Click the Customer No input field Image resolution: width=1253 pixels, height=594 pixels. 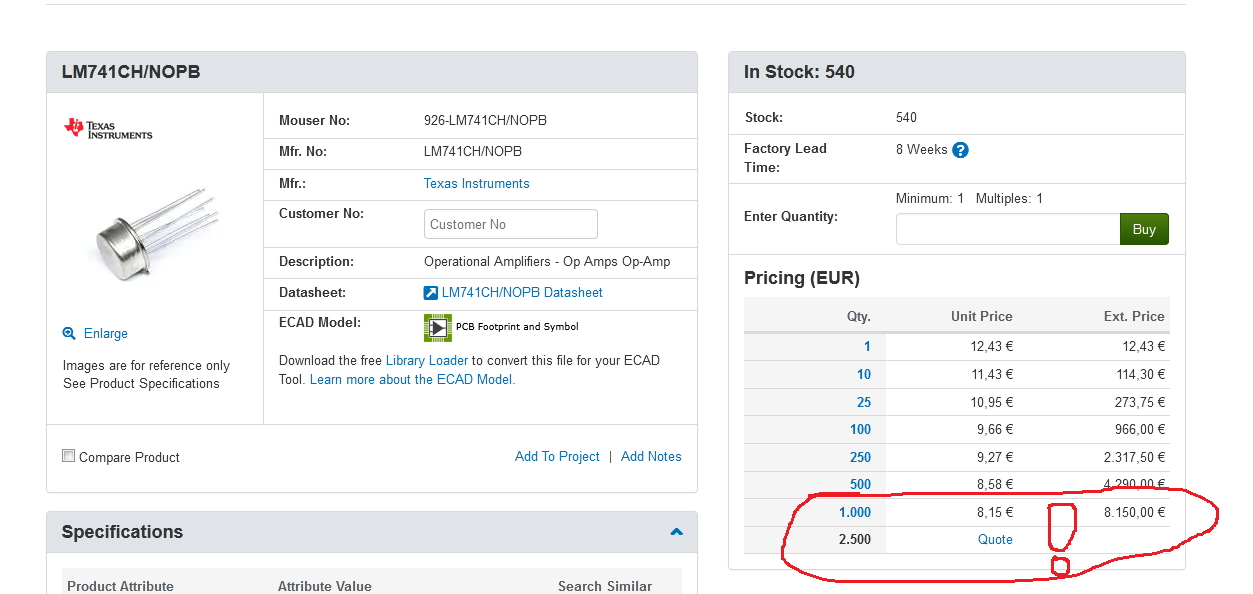click(x=511, y=224)
